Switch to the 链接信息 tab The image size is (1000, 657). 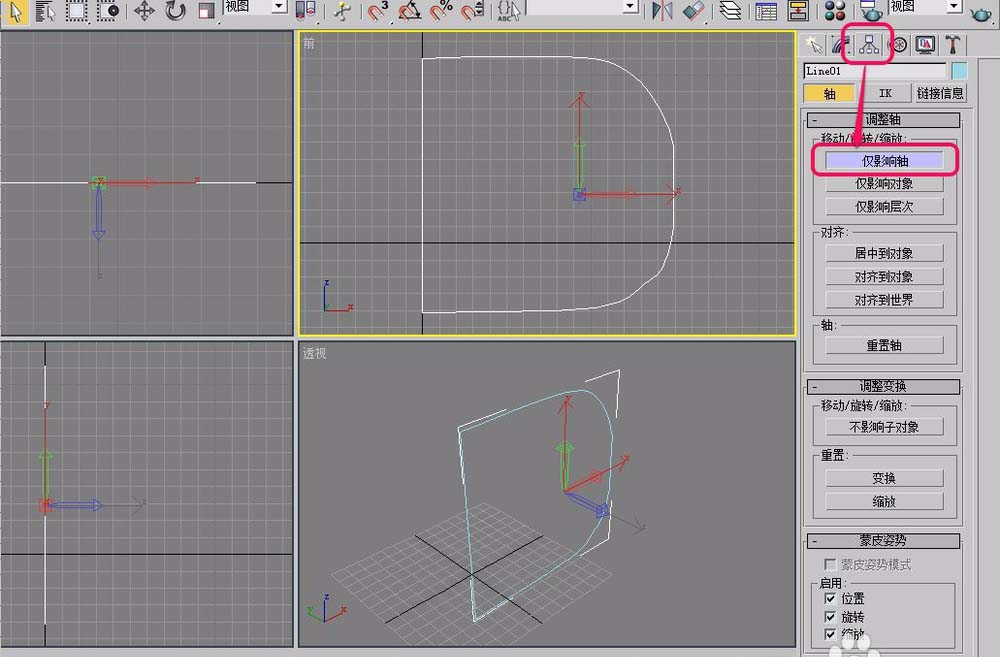(940, 93)
